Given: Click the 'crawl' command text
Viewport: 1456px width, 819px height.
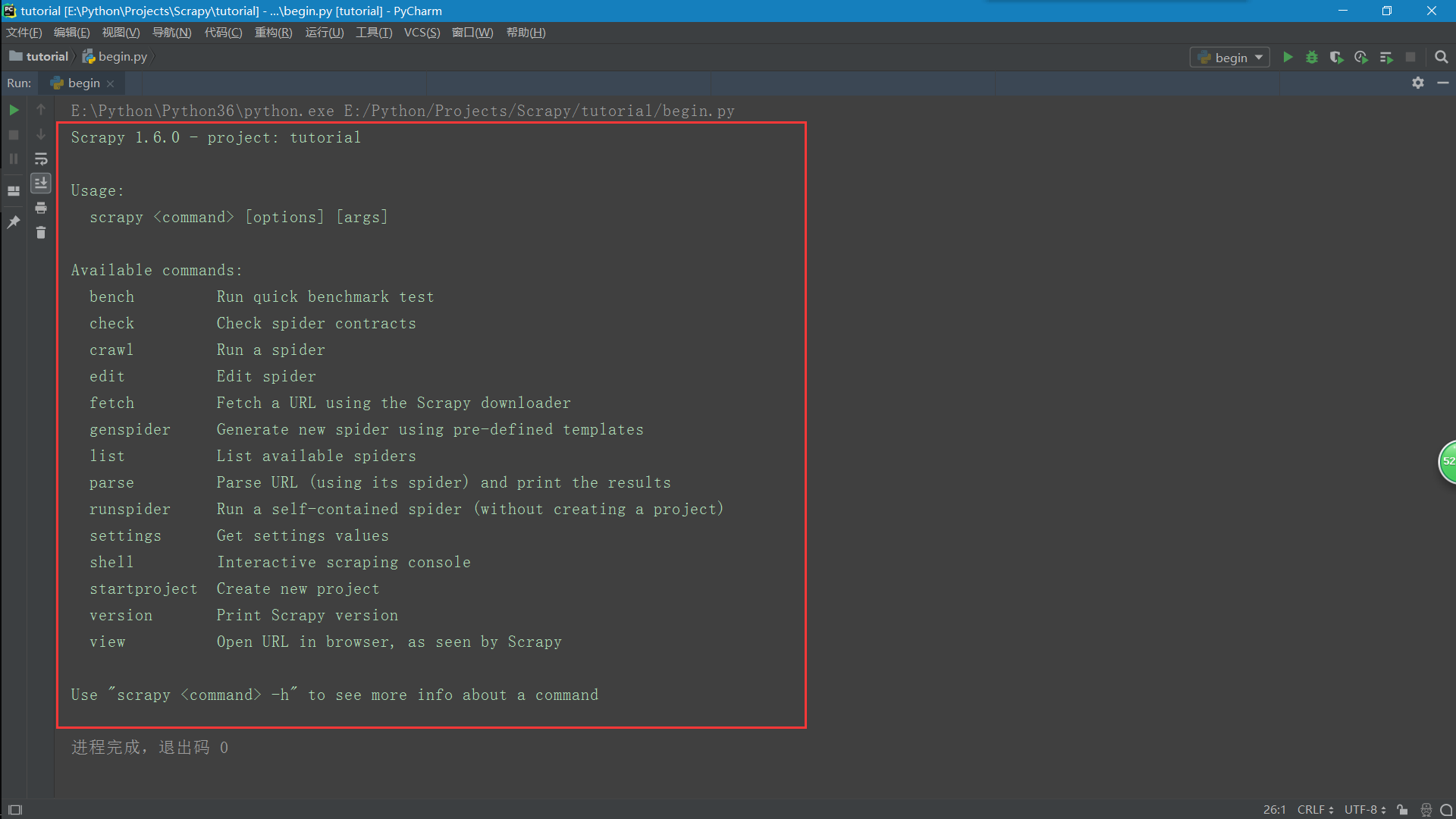Looking at the screenshot, I should pyautogui.click(x=111, y=350).
